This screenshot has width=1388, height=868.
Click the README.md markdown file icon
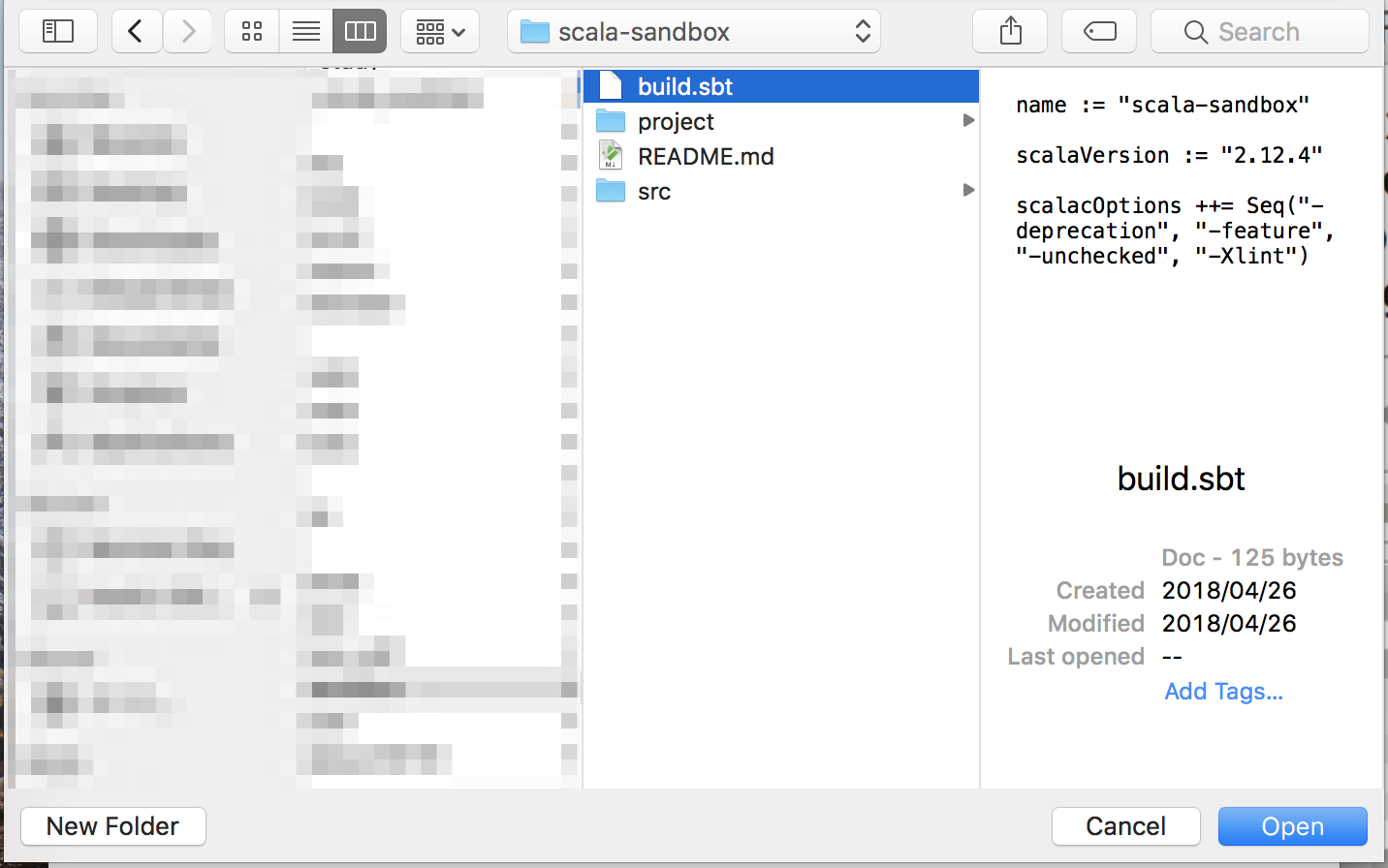(611, 155)
